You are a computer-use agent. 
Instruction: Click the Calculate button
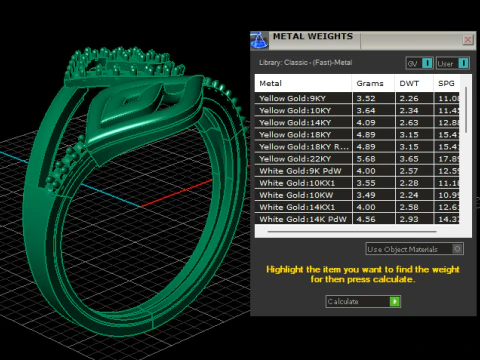363,301
